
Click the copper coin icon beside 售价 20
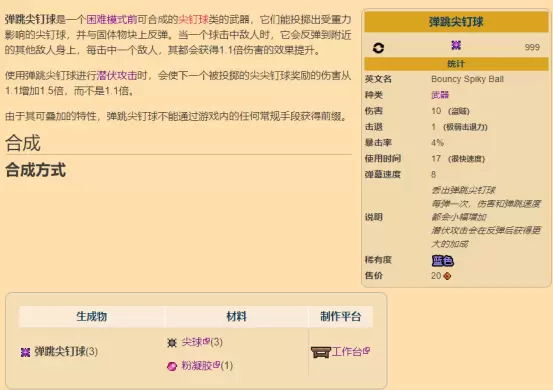click(x=447, y=276)
